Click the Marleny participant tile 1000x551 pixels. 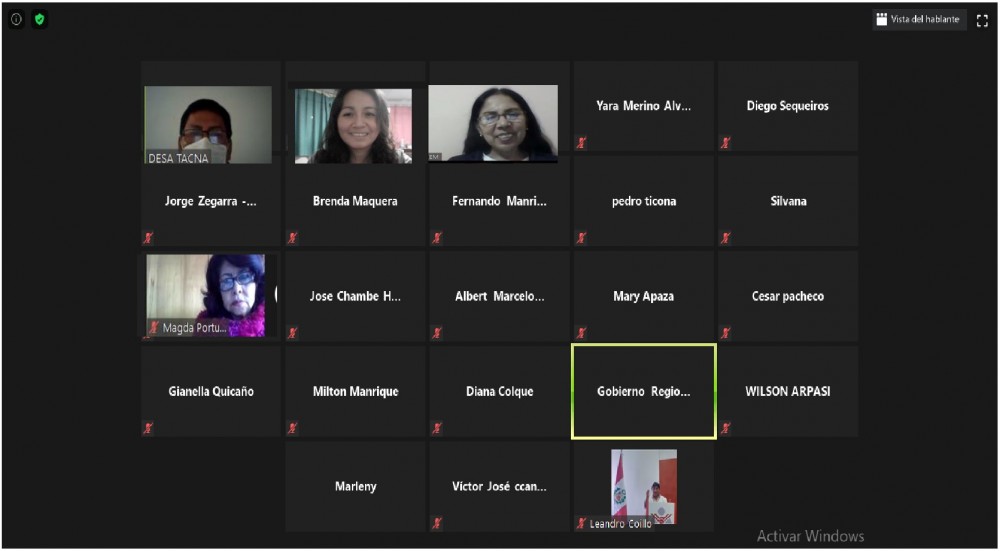(x=355, y=487)
